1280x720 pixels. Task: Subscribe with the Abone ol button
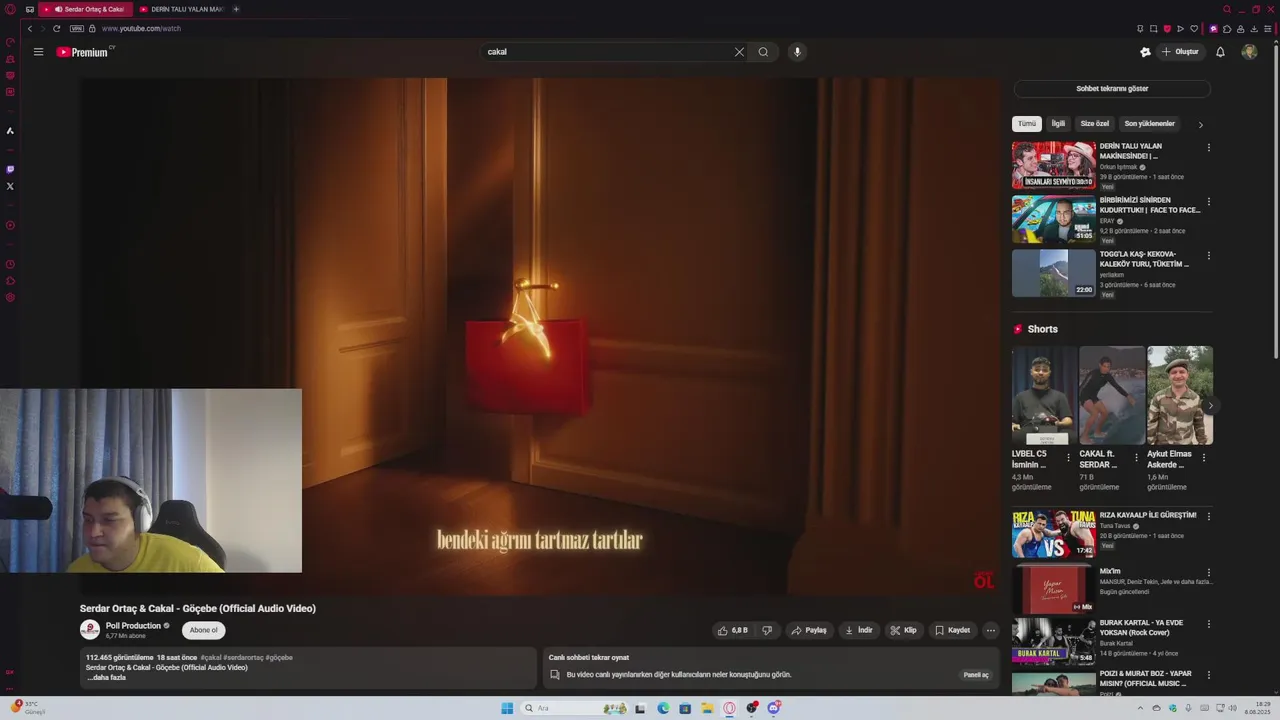click(203, 630)
